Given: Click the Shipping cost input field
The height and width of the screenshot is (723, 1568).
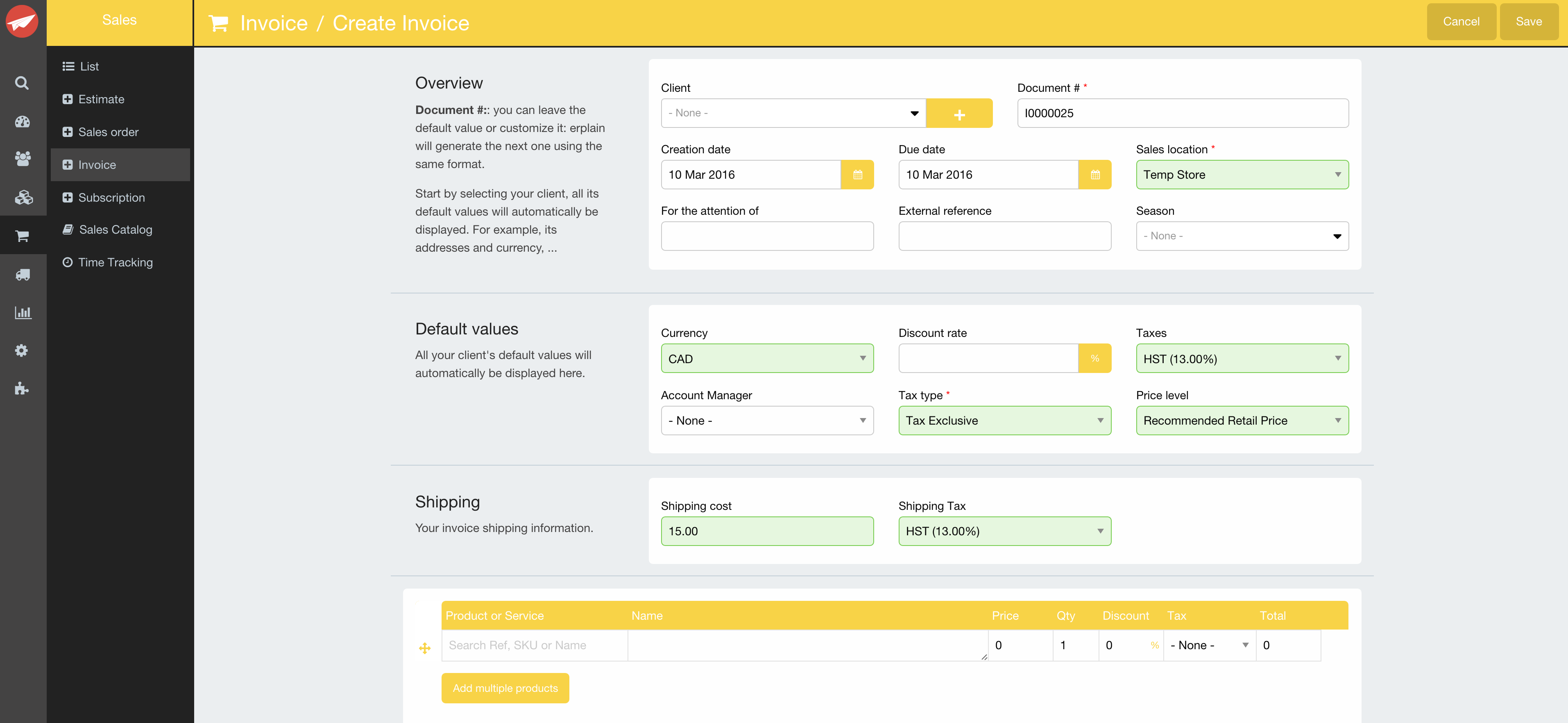Looking at the screenshot, I should pos(766,531).
